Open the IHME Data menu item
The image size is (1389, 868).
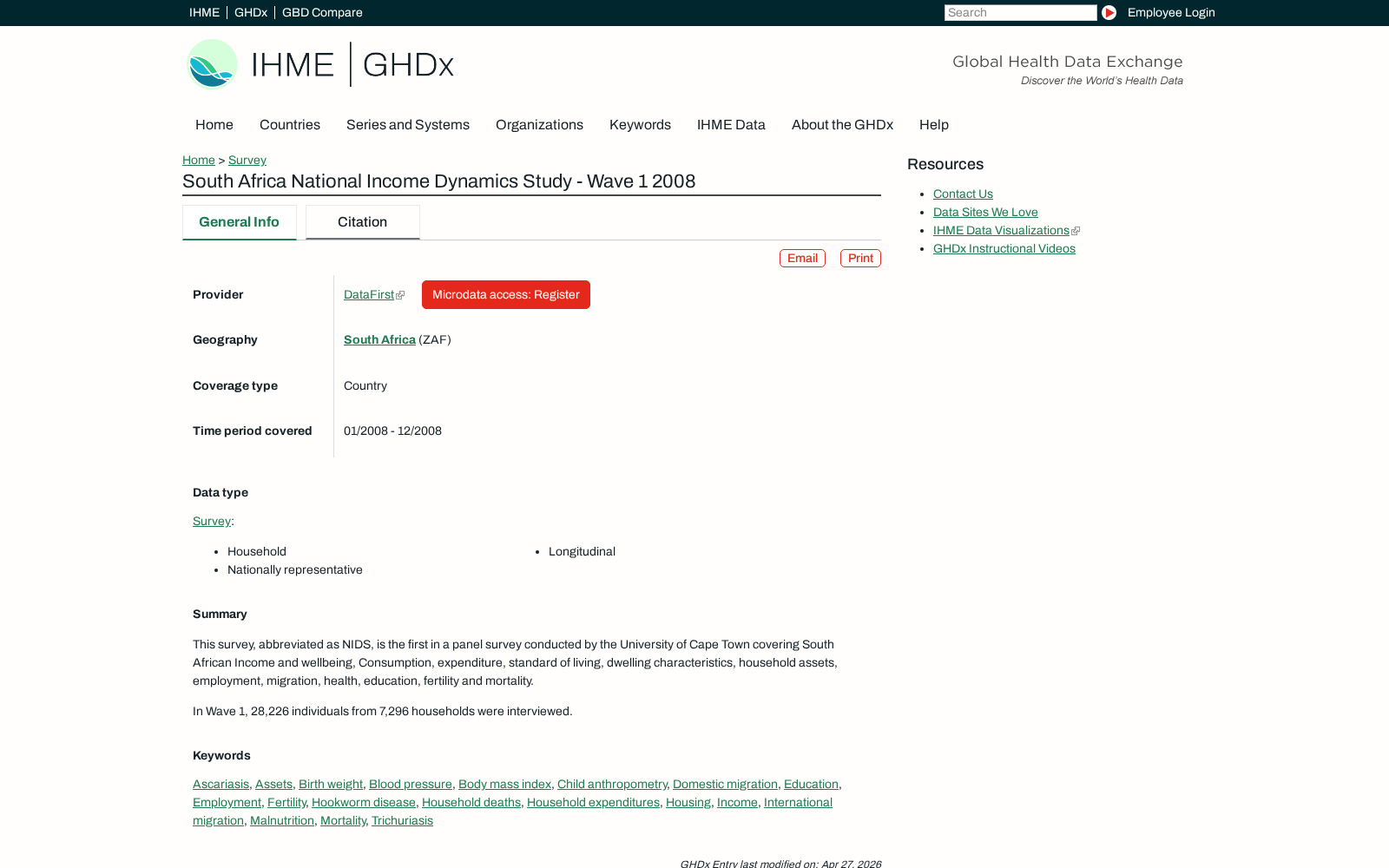click(x=731, y=125)
